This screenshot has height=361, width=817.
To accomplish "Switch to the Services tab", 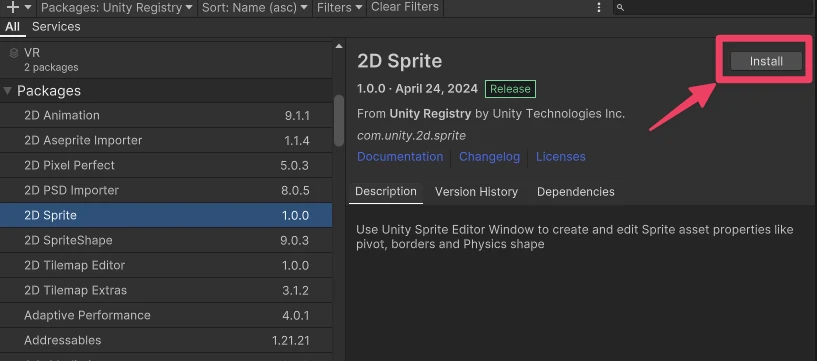I will point(56,27).
